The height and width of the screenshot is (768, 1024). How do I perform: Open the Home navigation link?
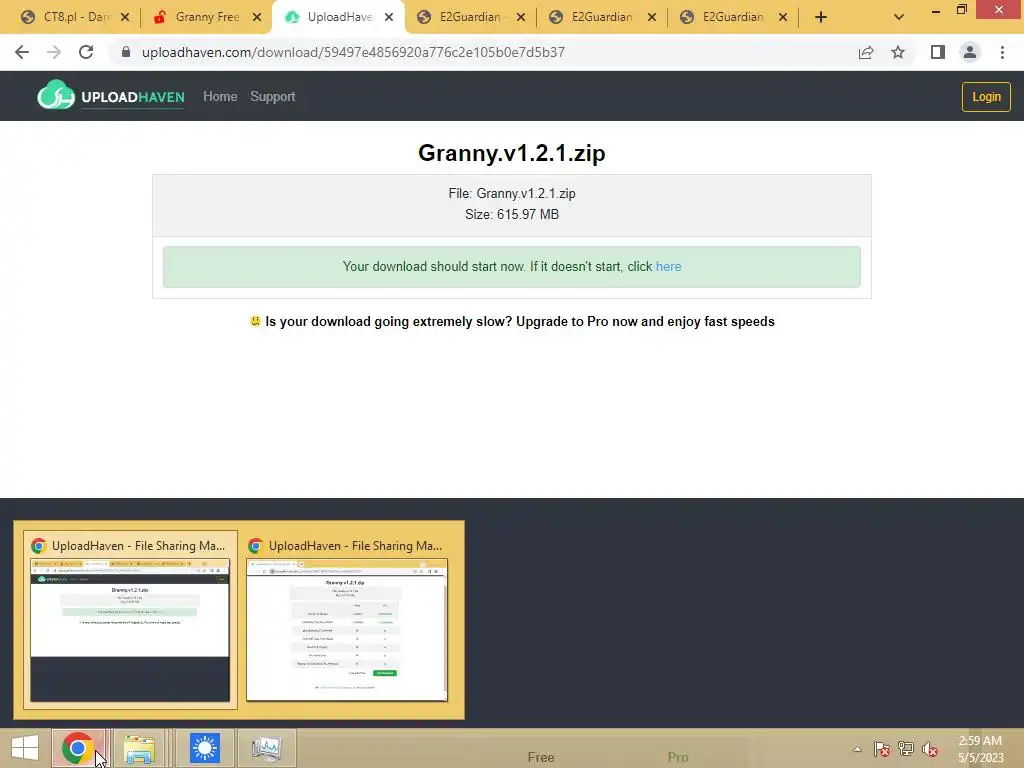click(x=220, y=97)
